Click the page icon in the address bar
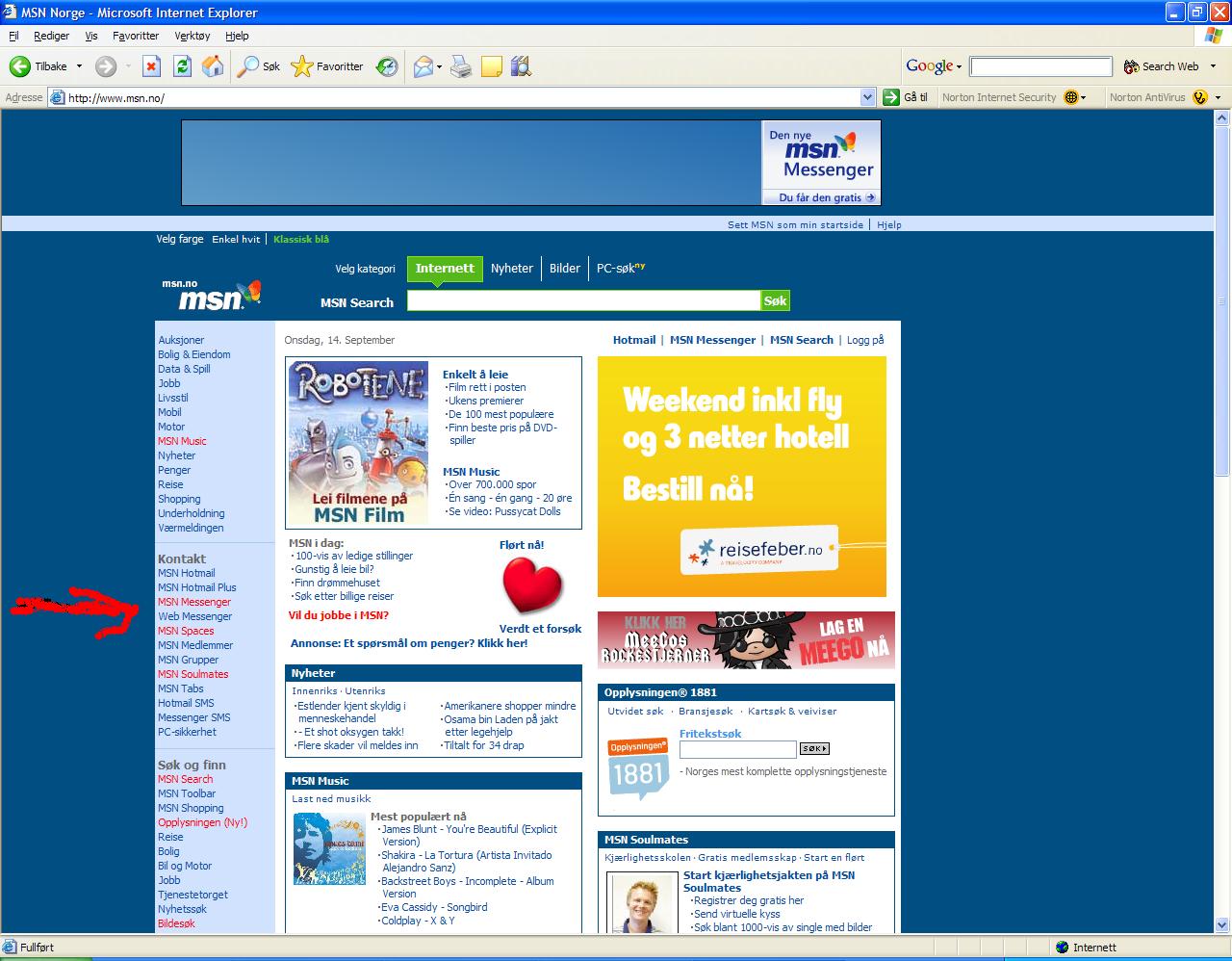1232x961 pixels. click(57, 97)
